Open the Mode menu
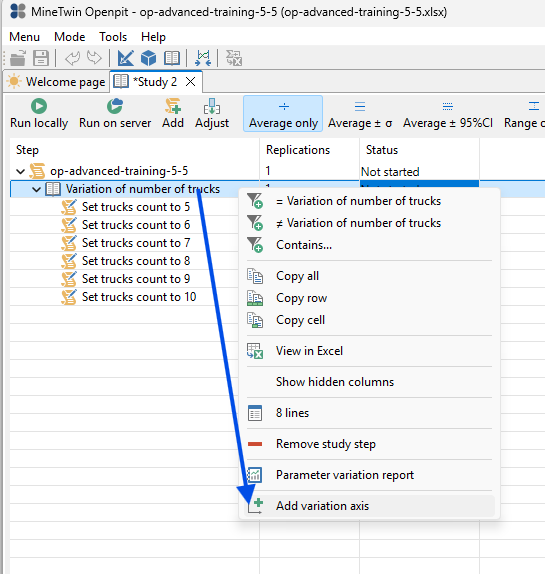 [x=70, y=37]
